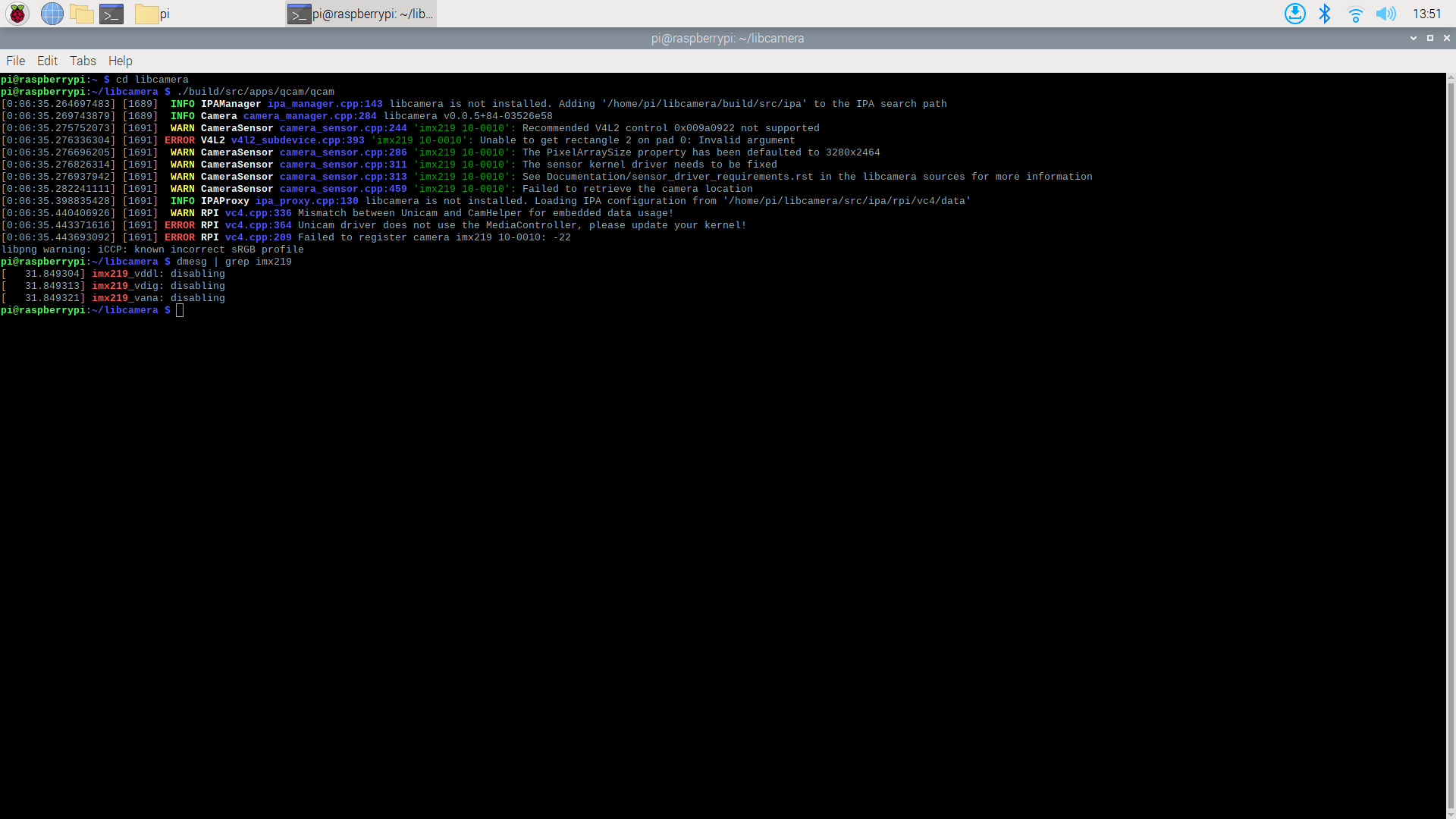Maximize the terminal window
This screenshot has width=1456, height=819.
(1430, 38)
